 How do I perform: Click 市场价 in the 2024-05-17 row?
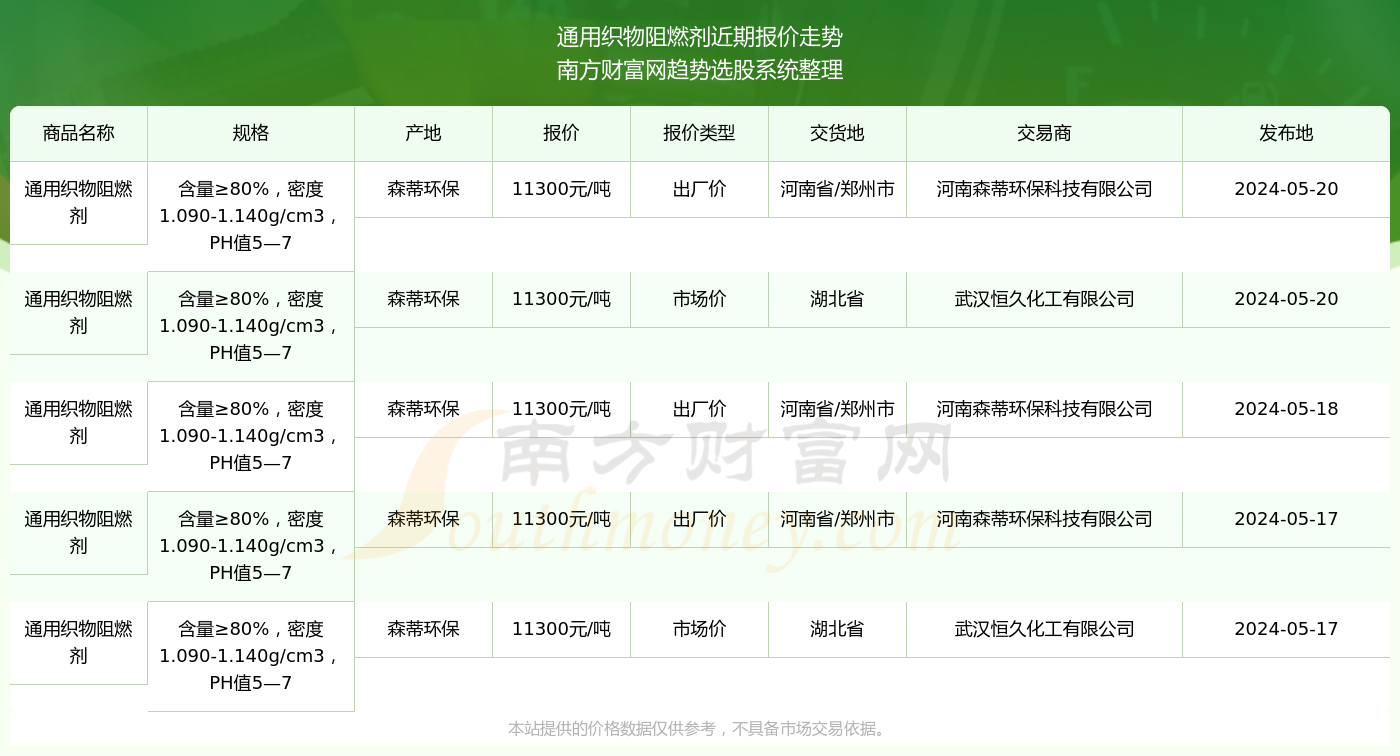(x=700, y=629)
